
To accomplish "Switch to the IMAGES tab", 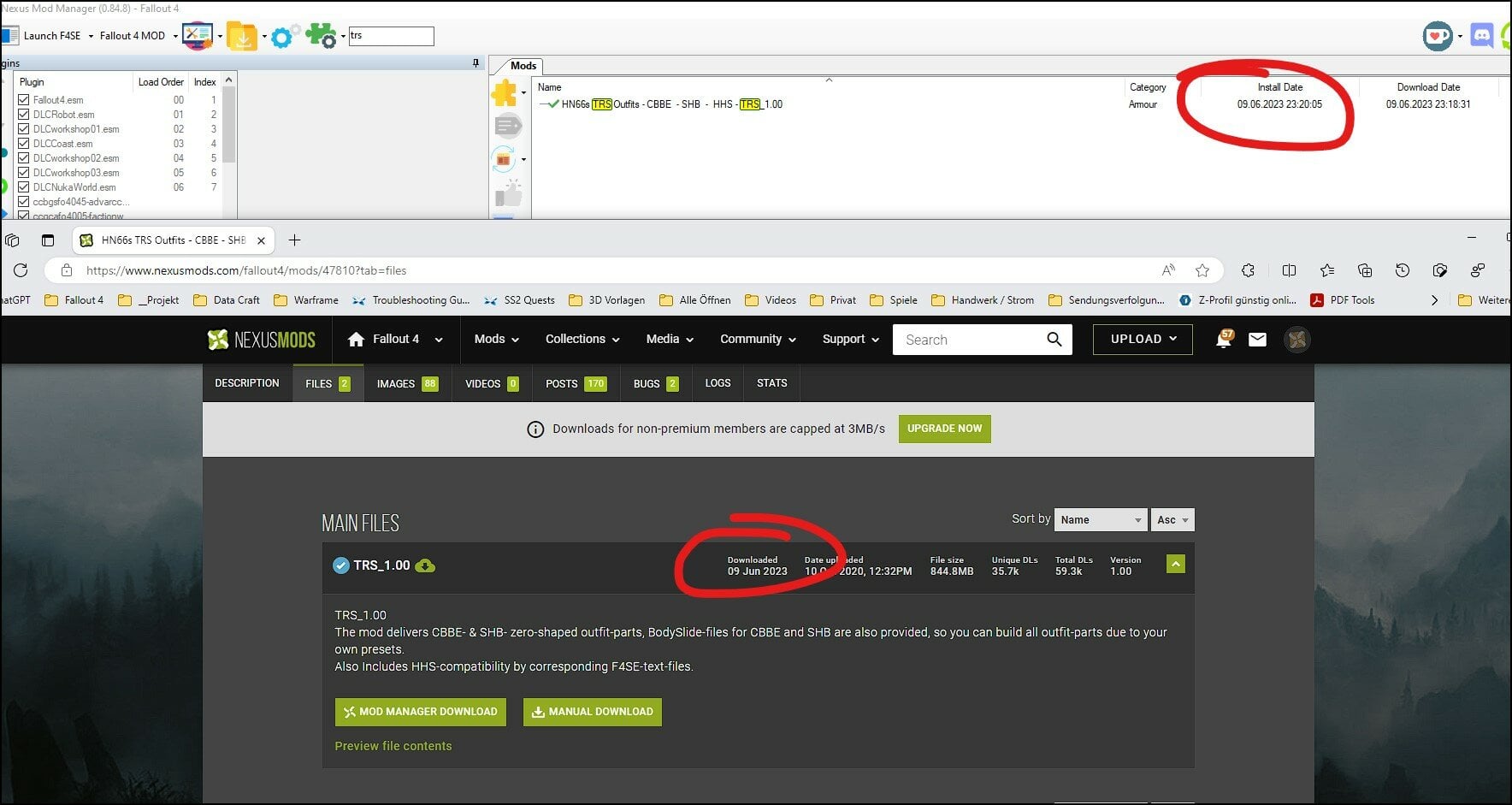I will coord(407,383).
